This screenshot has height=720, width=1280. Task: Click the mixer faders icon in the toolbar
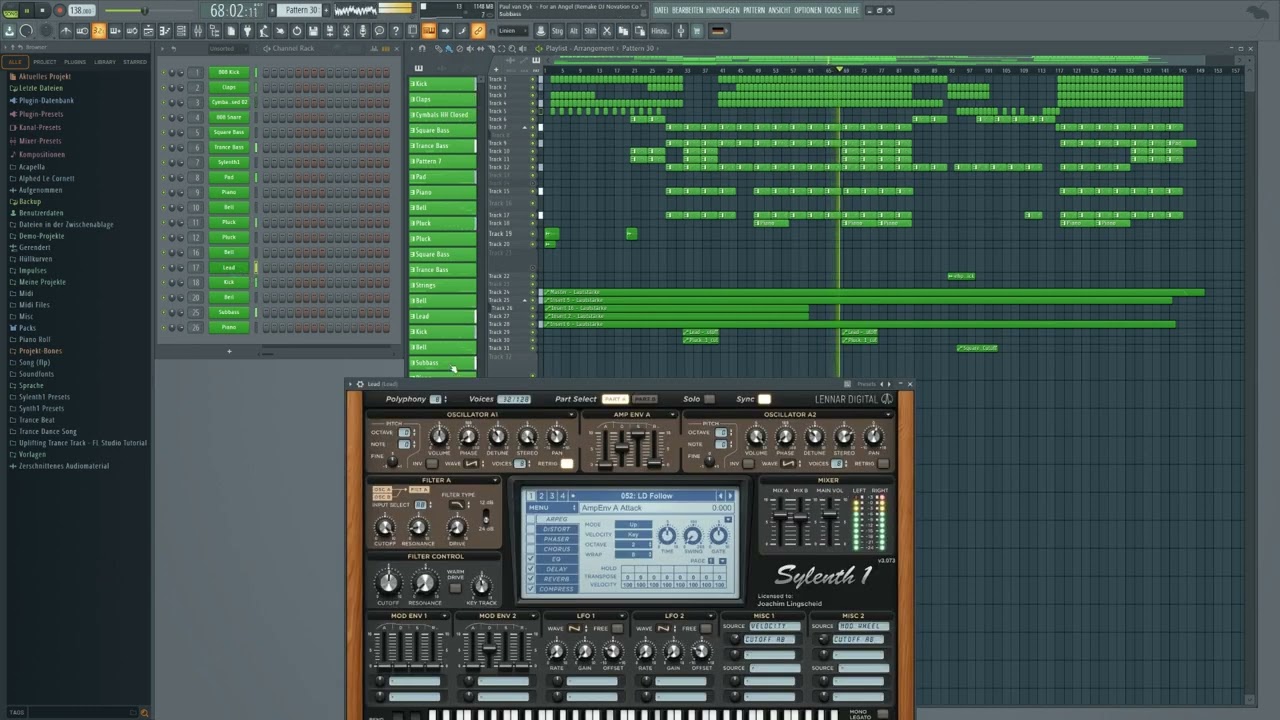pyautogui.click(x=198, y=31)
